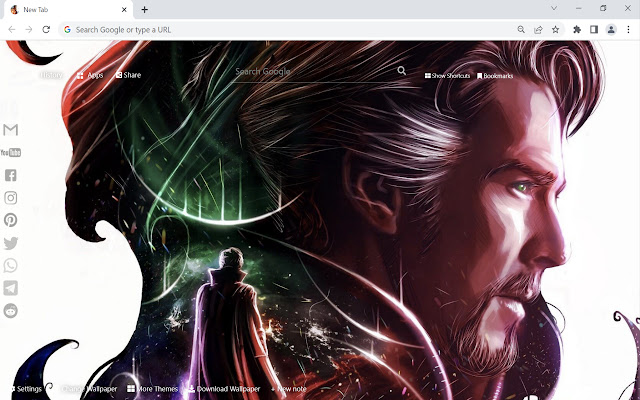Viewport: 640px width, 400px height.
Task: Reload the current page
Action: tap(46, 29)
